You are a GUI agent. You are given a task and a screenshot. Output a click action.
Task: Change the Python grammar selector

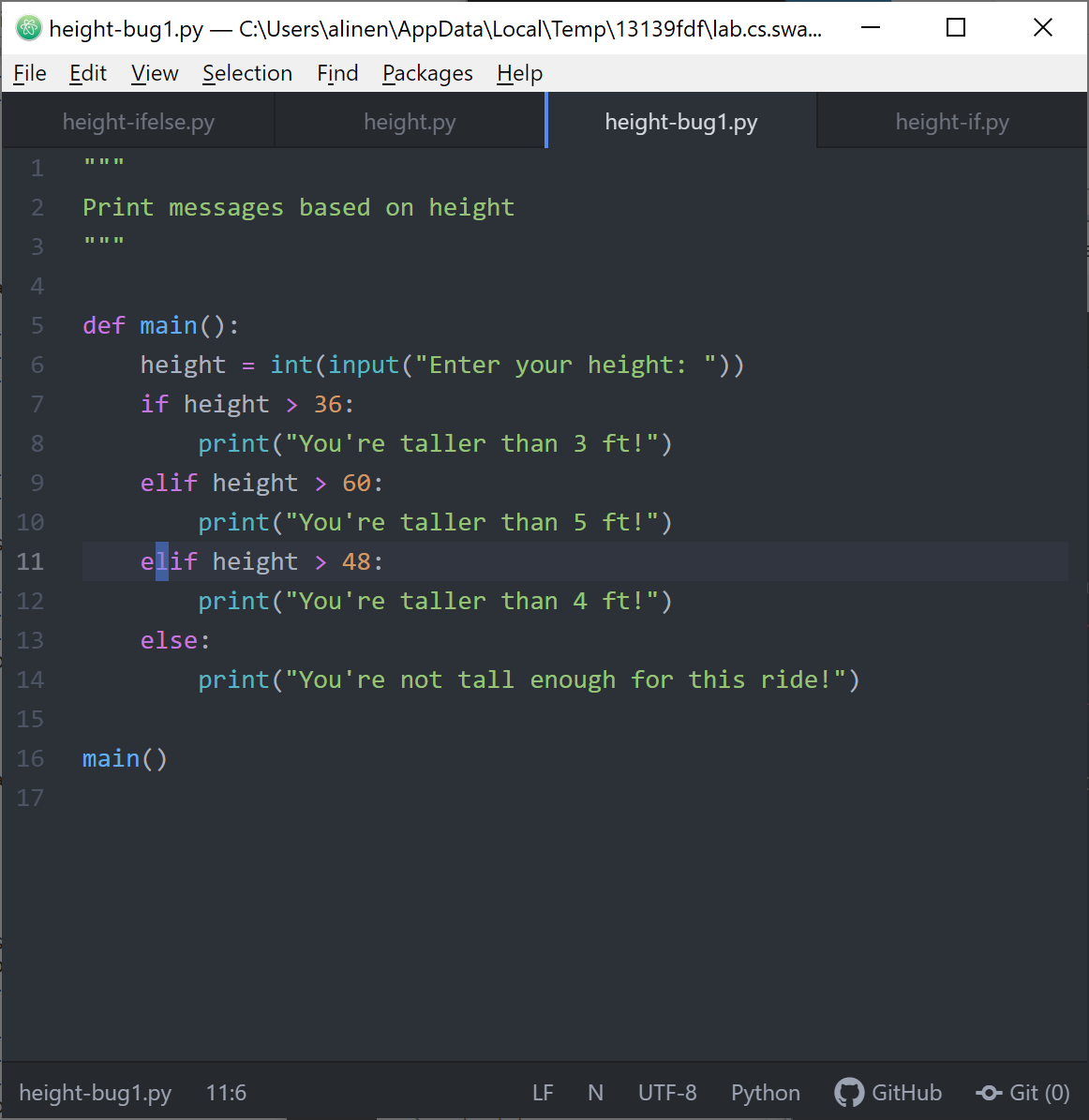coord(766,1093)
